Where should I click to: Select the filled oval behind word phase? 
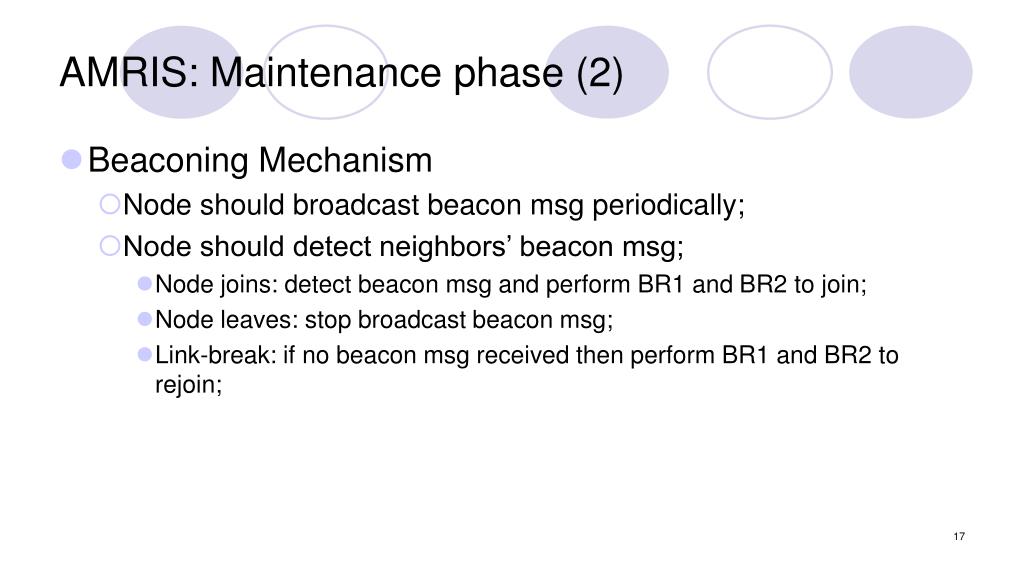pos(607,72)
